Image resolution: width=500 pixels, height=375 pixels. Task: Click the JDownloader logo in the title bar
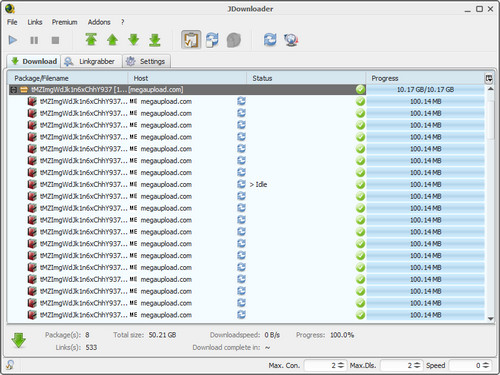pos(10,9)
